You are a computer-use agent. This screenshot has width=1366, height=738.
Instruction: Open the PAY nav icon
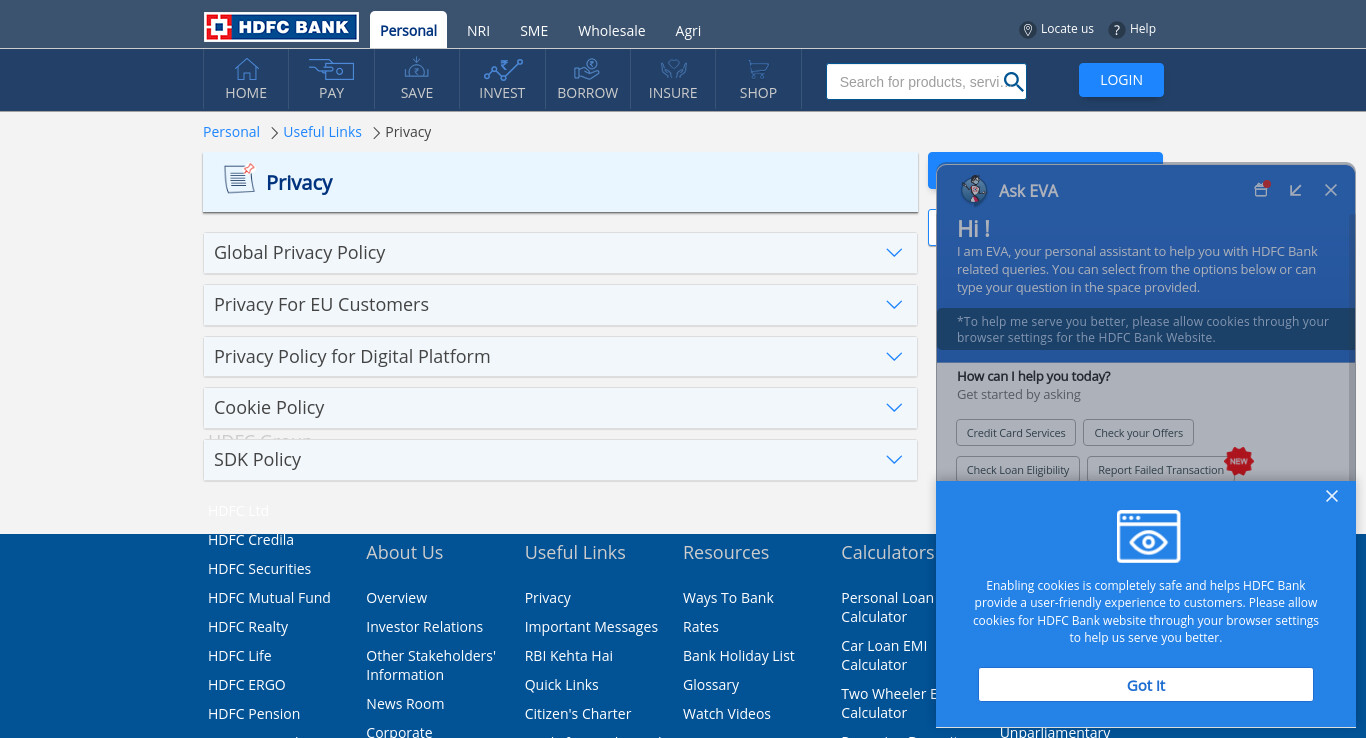coord(331,69)
